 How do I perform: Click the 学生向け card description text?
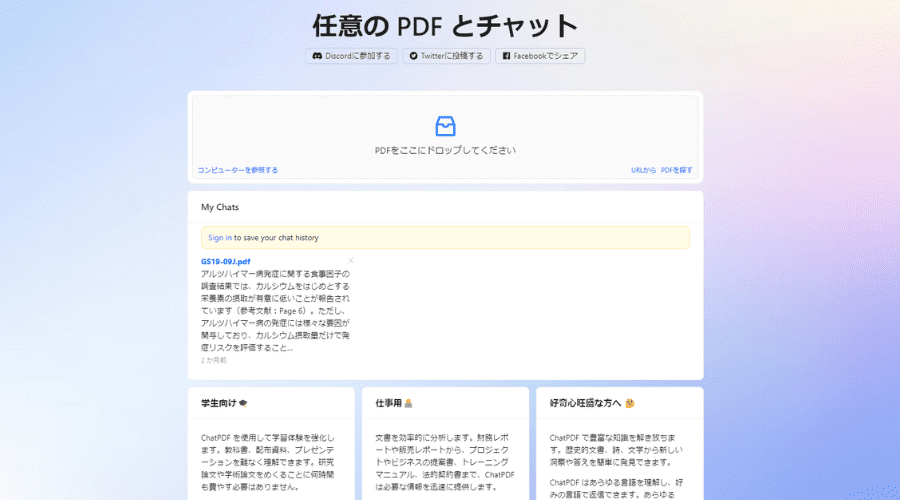tap(270, 462)
